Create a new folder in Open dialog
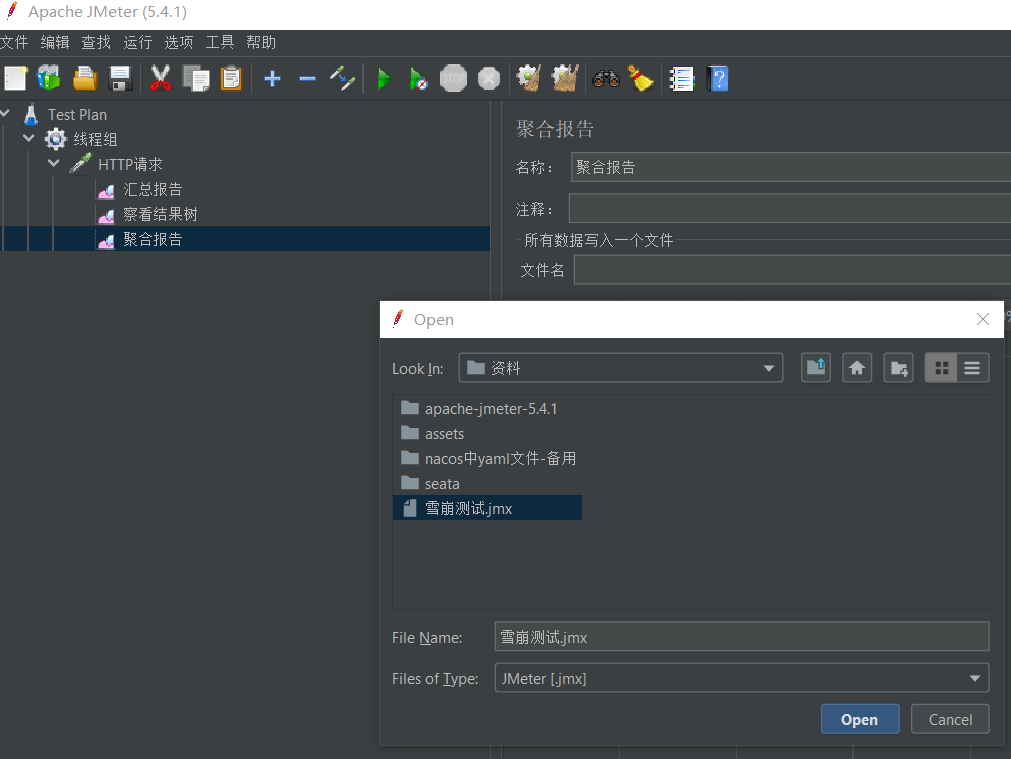The image size is (1011, 759). point(898,368)
